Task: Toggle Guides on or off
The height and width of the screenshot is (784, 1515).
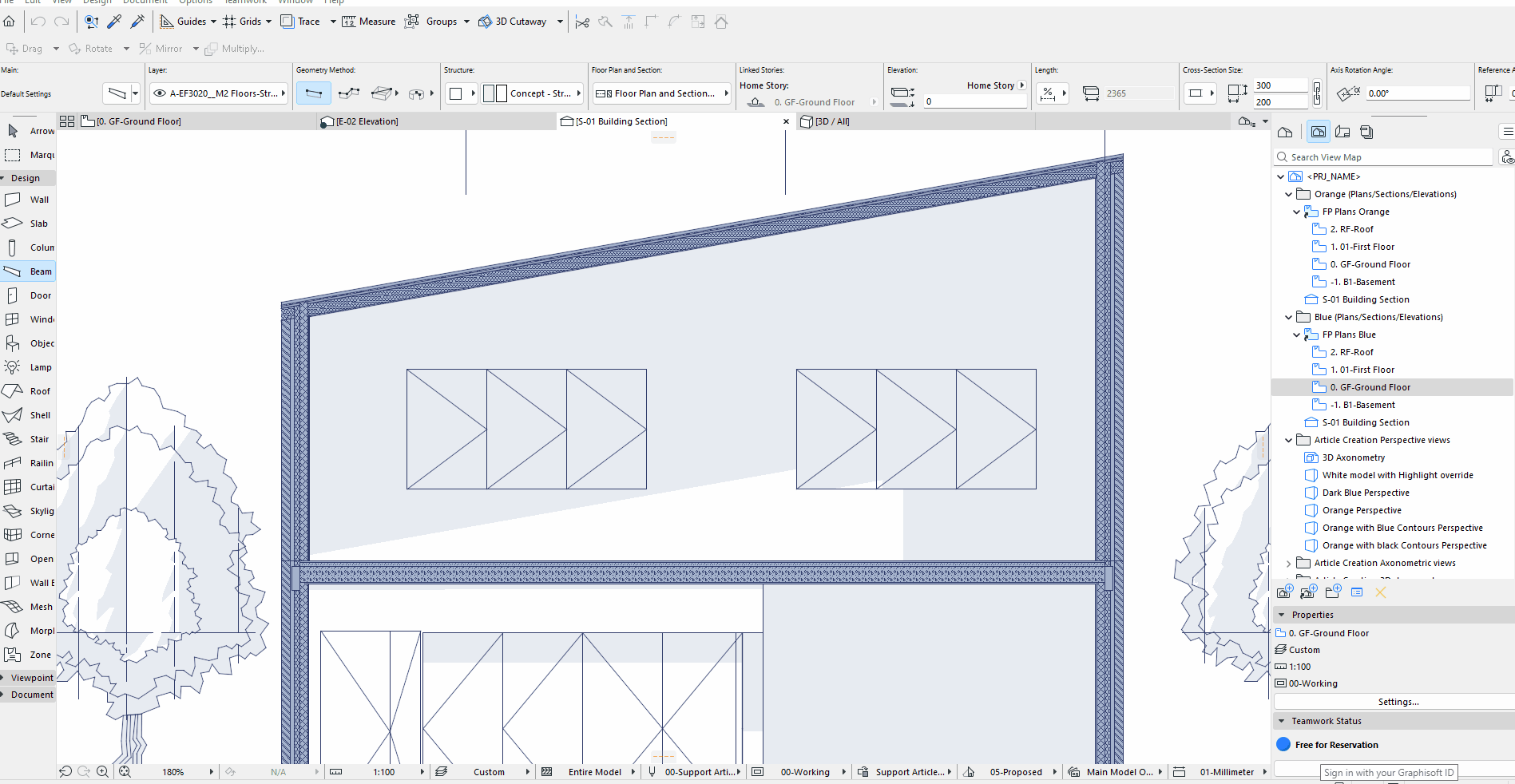Action: click(x=183, y=22)
